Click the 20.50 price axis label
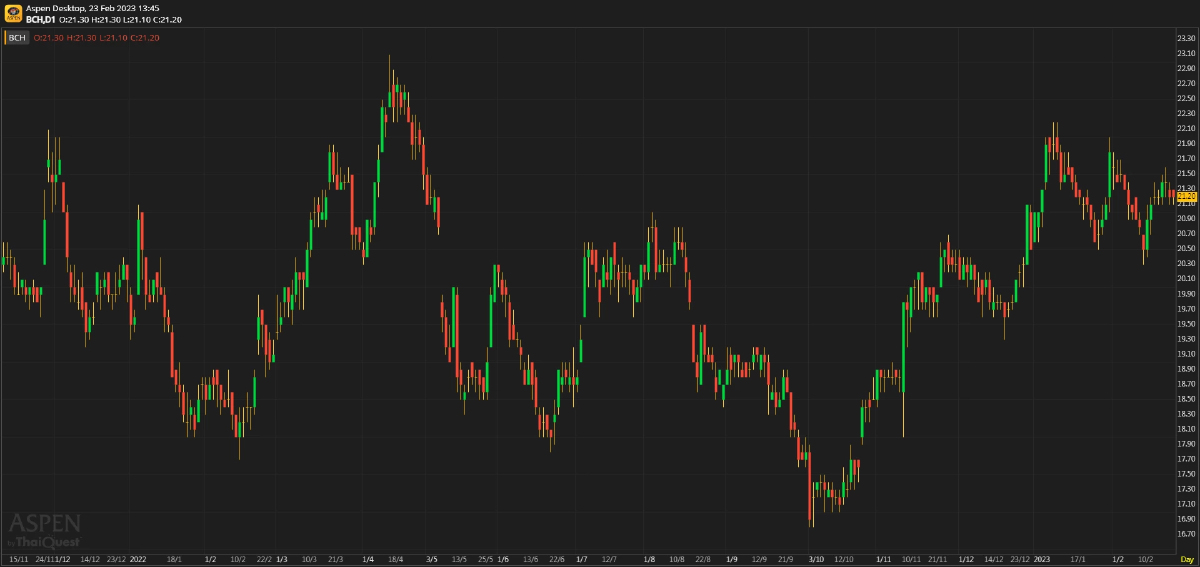The image size is (1200, 567). pos(1187,248)
